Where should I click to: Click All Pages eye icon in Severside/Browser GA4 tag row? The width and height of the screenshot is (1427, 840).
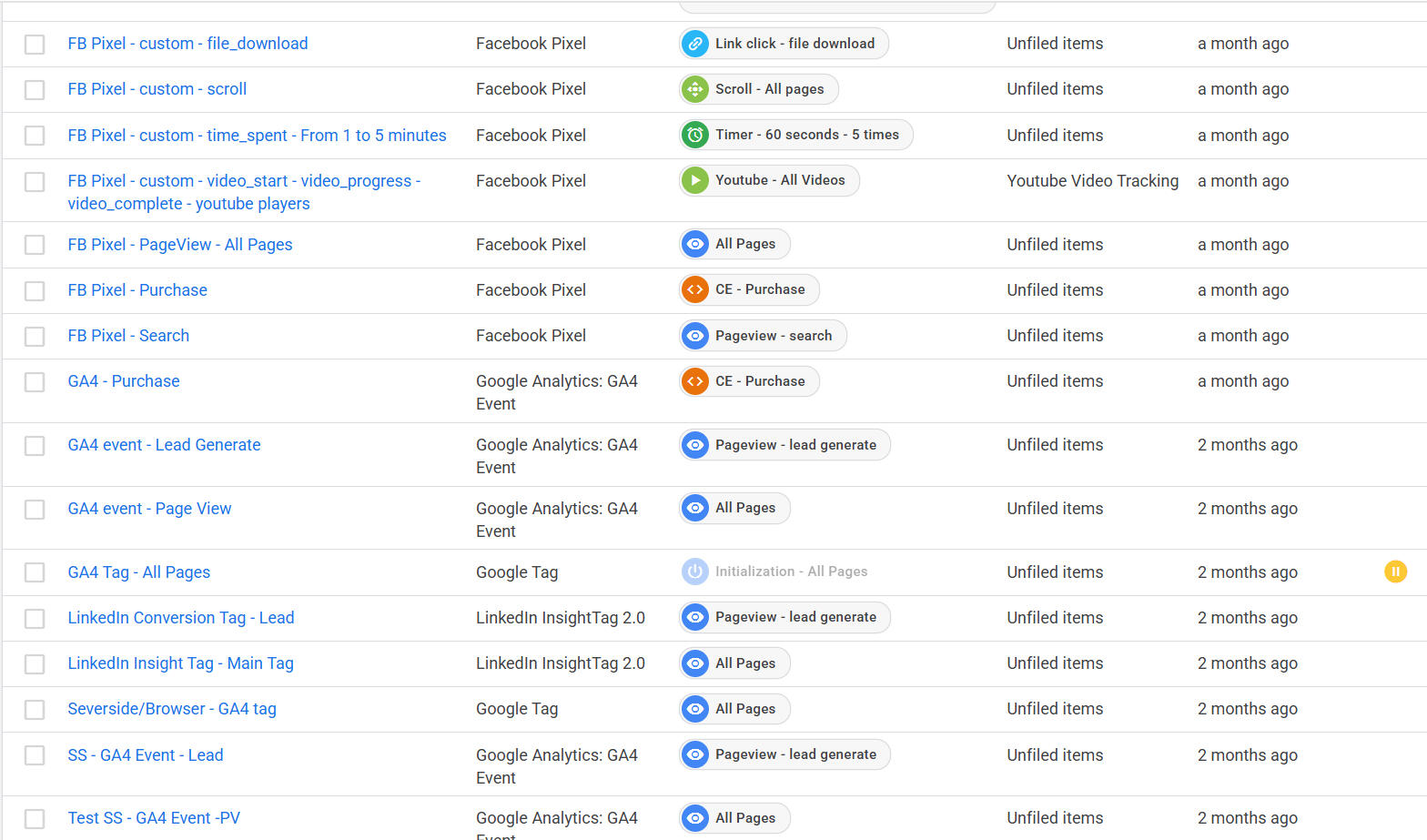695,709
